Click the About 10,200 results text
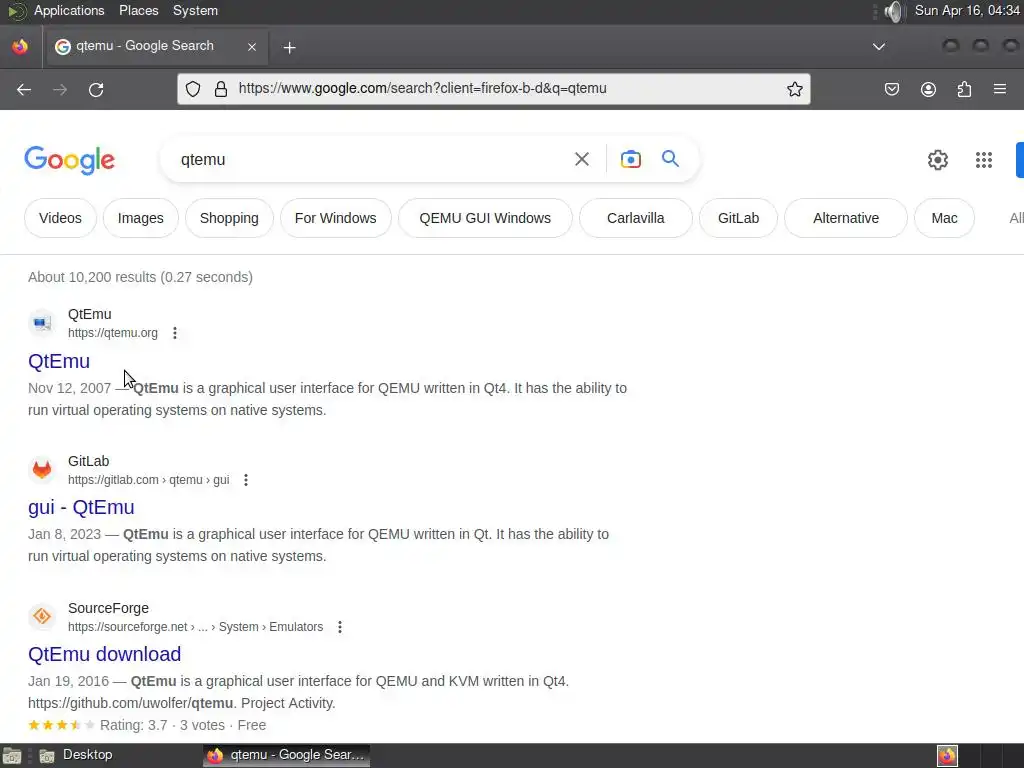The height and width of the screenshot is (768, 1024). coord(140,277)
